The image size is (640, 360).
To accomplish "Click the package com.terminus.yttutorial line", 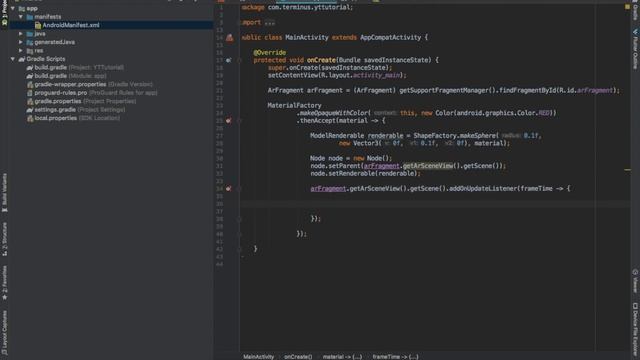I will coord(297,7).
